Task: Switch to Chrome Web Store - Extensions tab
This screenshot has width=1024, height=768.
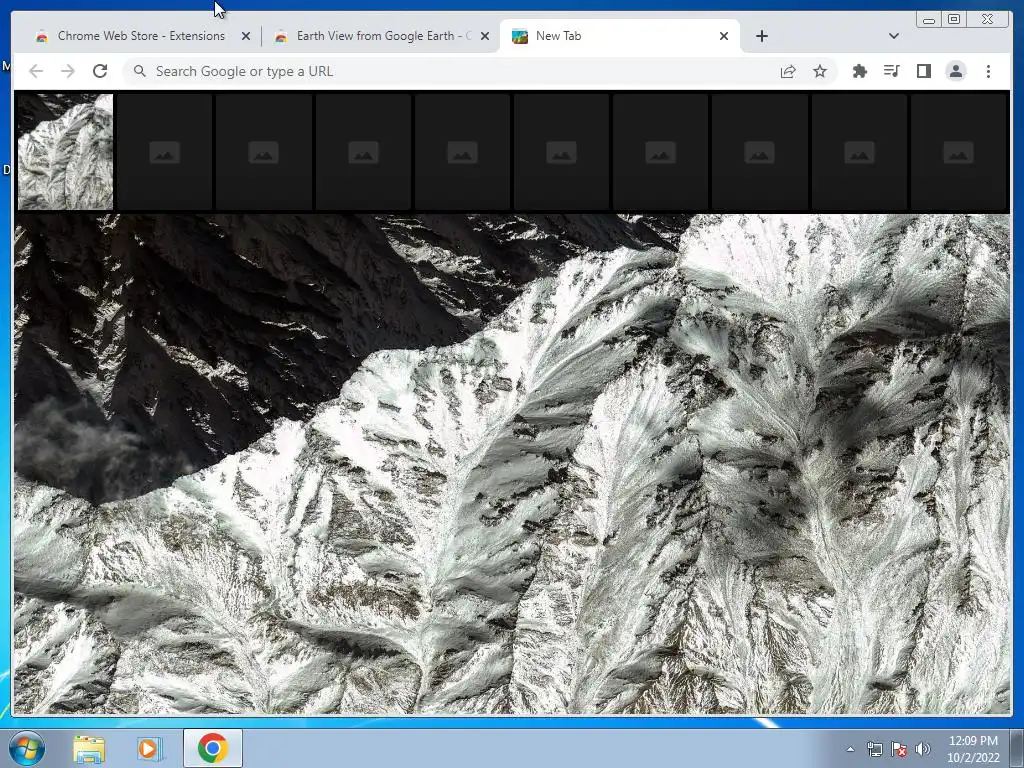Action: point(143,36)
